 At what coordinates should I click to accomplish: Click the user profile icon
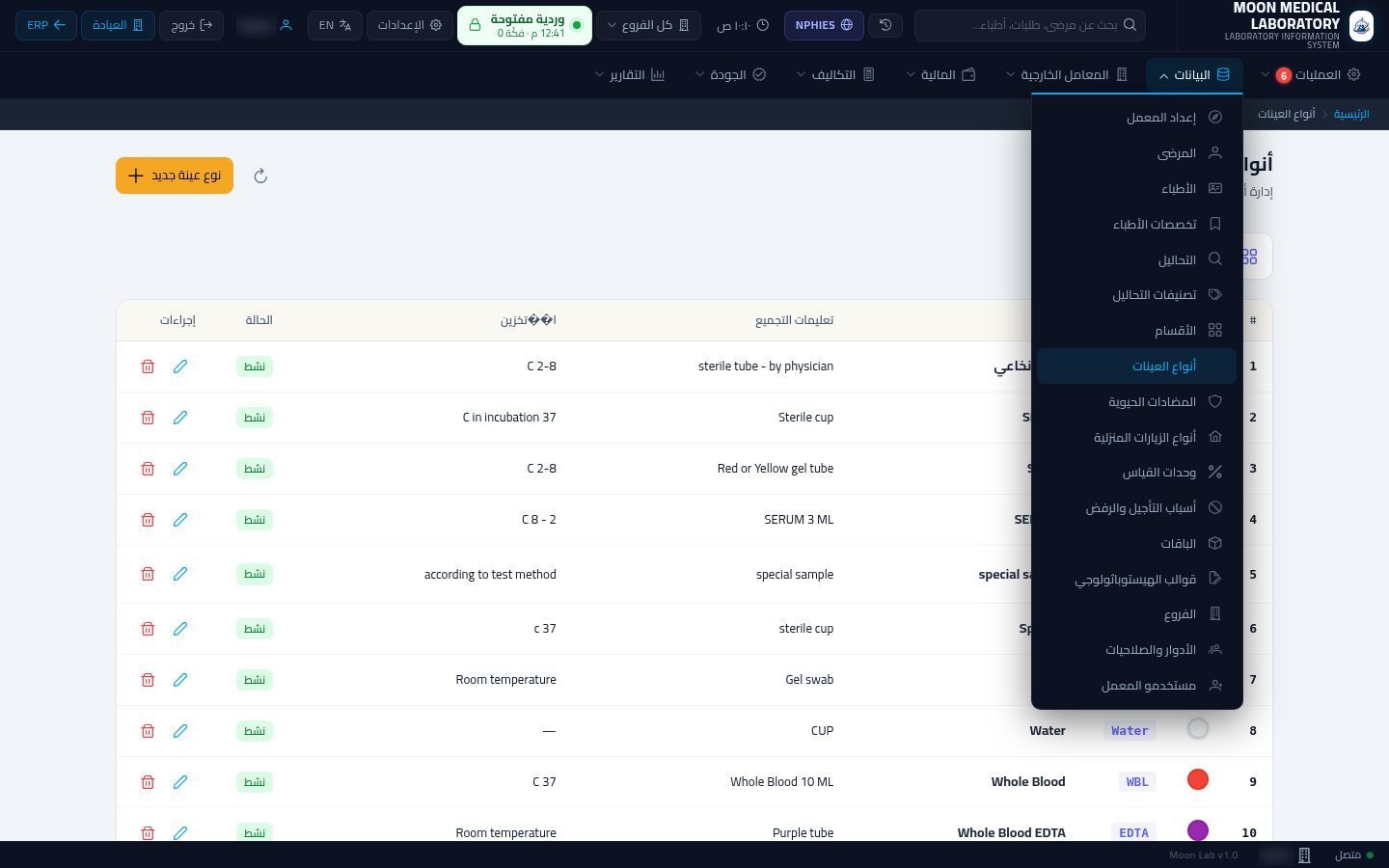(x=286, y=25)
